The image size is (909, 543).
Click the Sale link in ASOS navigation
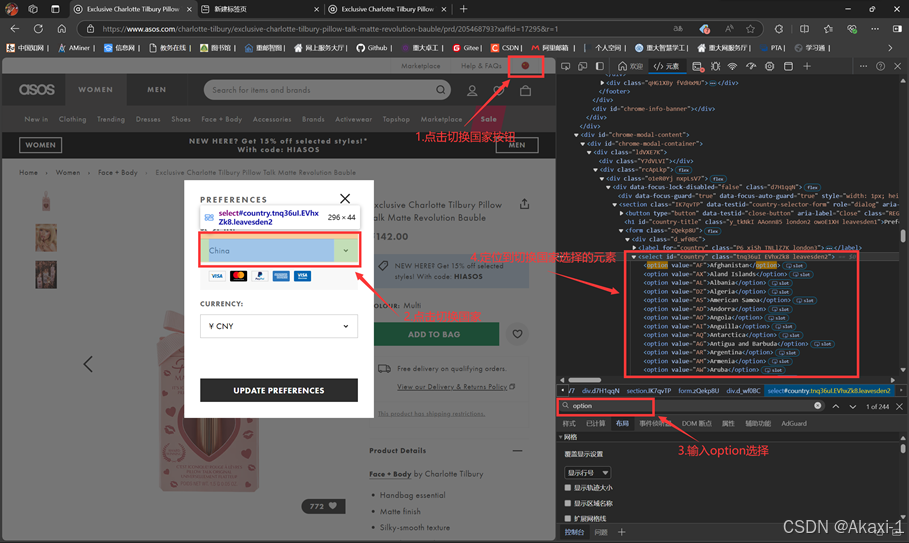pos(489,119)
